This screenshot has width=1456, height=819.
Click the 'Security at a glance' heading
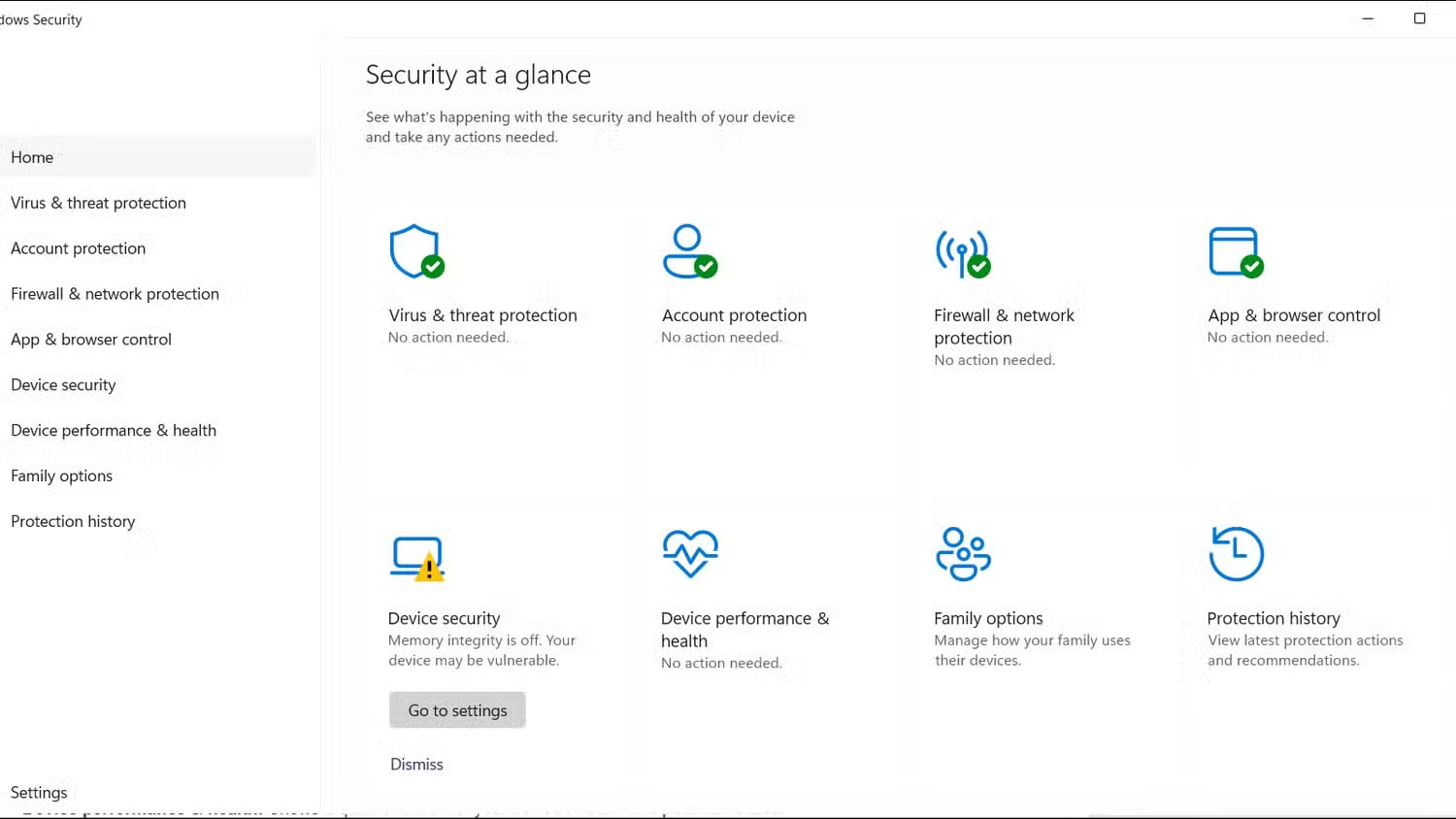point(478,75)
